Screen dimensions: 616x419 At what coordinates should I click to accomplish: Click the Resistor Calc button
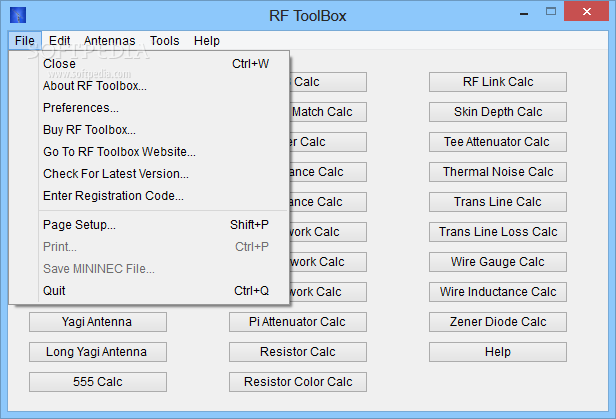tap(298, 352)
